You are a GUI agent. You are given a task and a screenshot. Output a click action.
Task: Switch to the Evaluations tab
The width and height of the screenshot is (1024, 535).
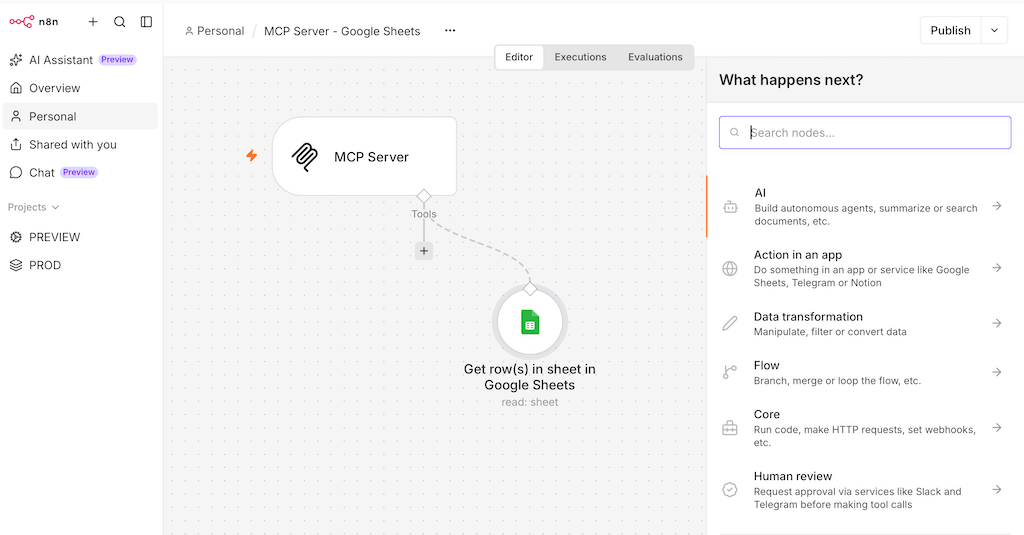point(655,57)
